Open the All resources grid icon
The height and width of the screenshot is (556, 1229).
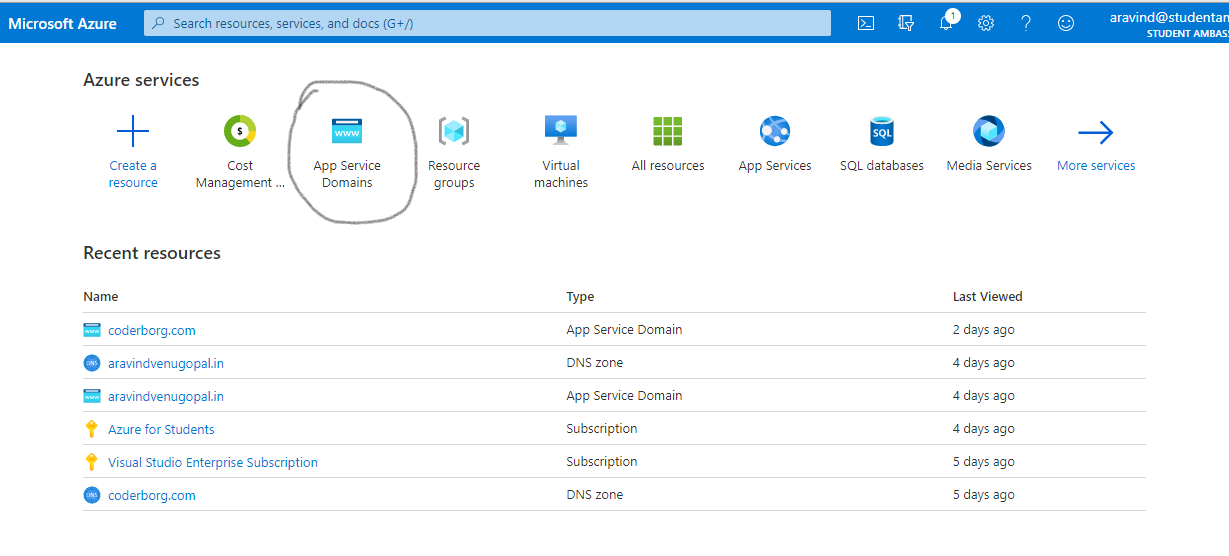tap(667, 131)
